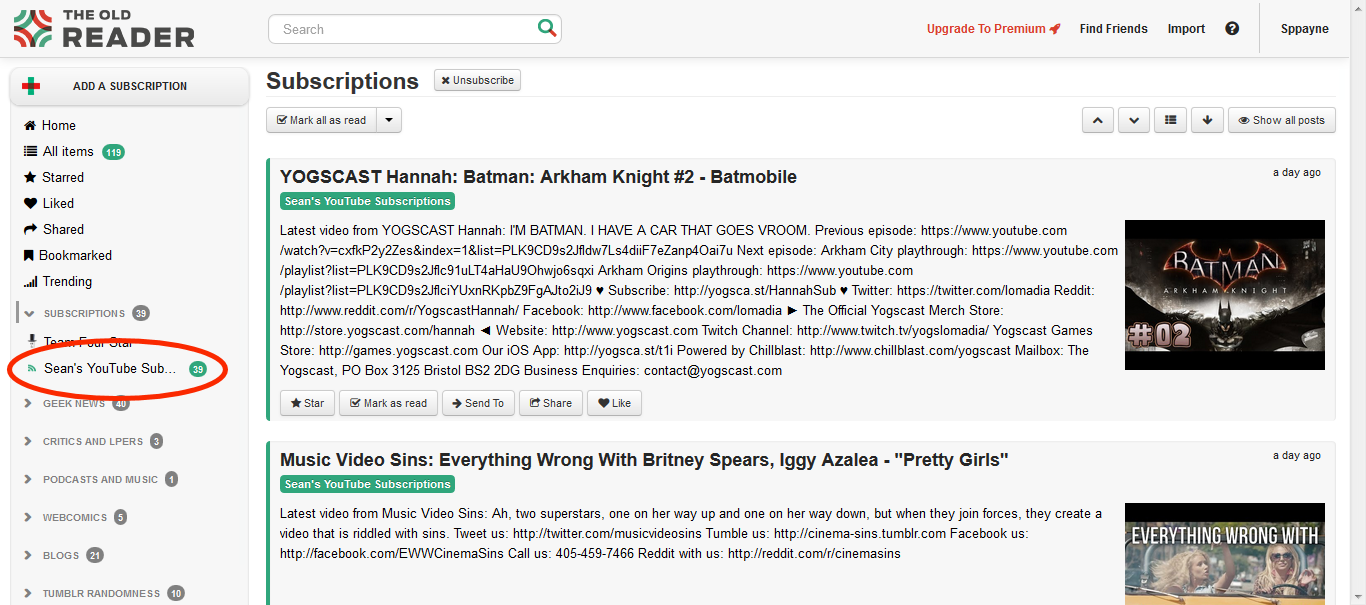Open Mark all as read dropdown arrow
Image resolution: width=1366 pixels, height=605 pixels.
click(389, 120)
